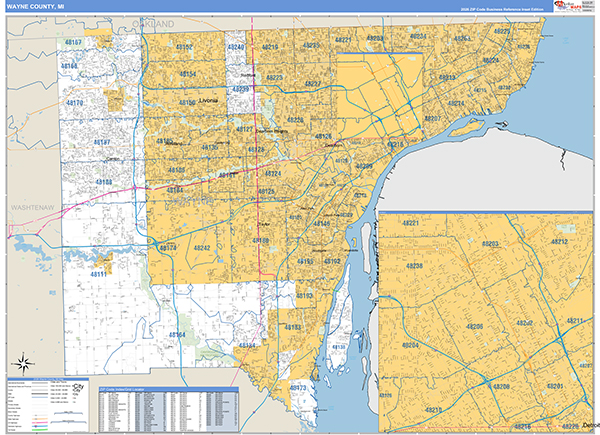
Task: Click the MarketMAPS logo in the header
Action: 573,6
